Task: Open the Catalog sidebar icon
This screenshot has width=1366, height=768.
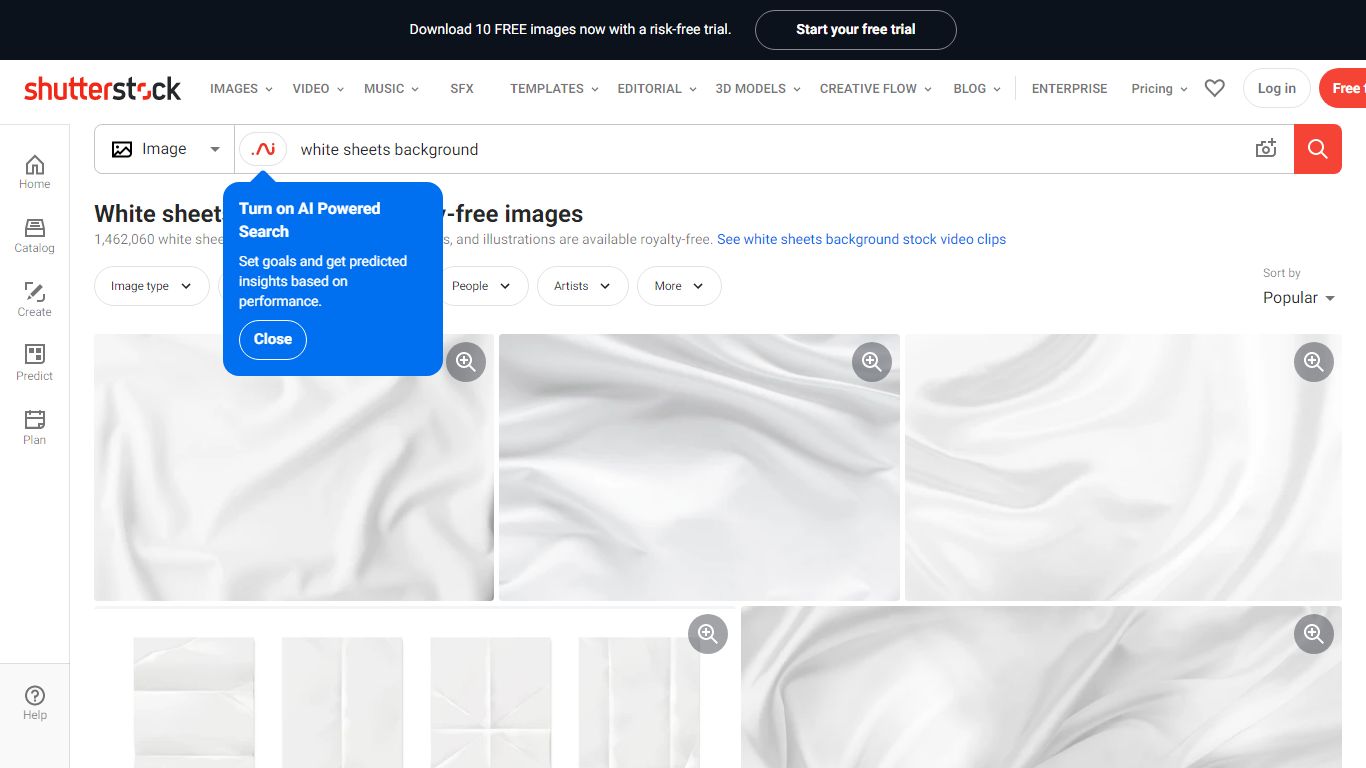Action: 34,236
